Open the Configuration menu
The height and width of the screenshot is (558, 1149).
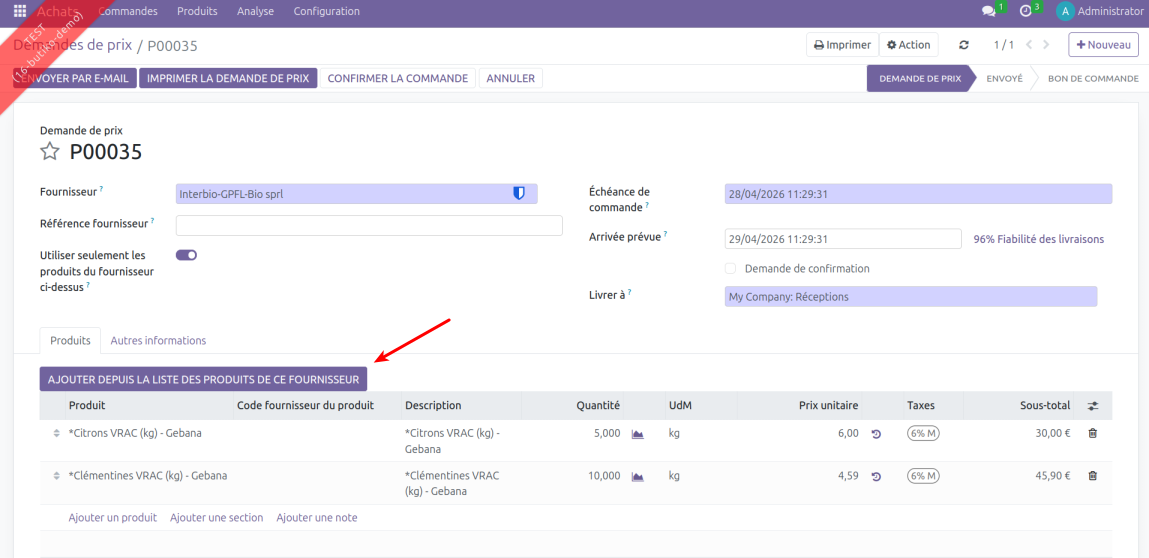326,12
